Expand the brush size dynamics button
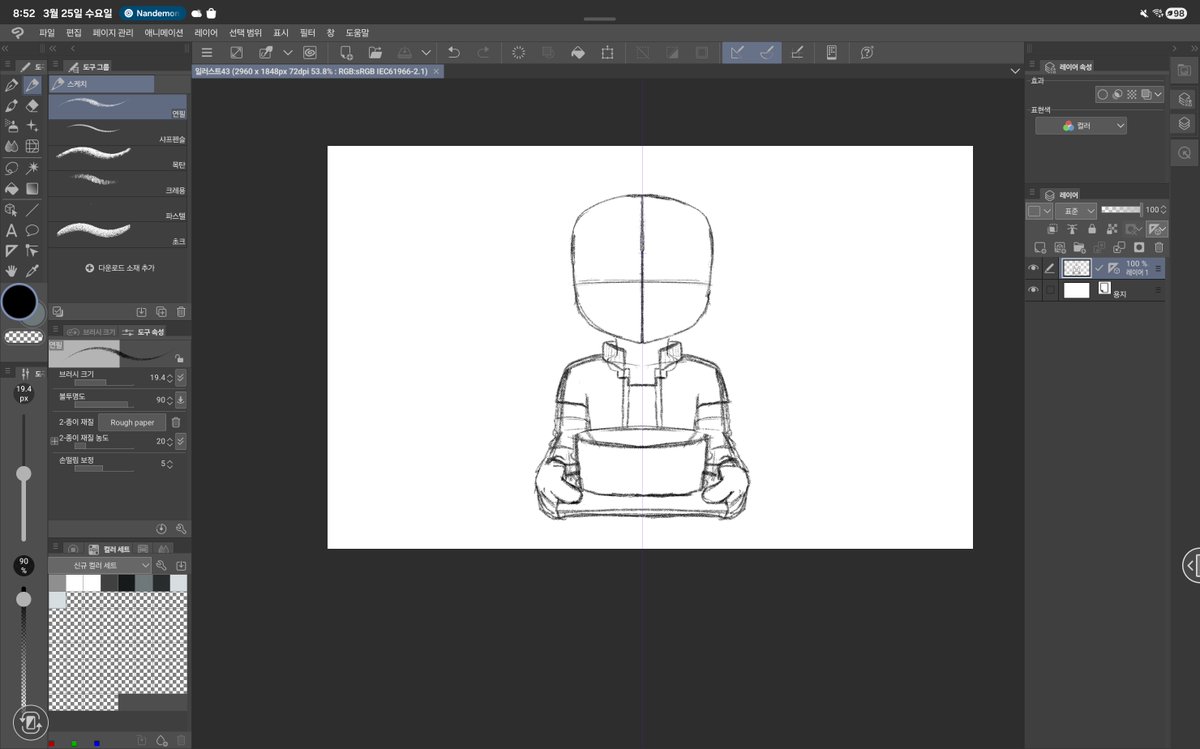 (x=180, y=377)
